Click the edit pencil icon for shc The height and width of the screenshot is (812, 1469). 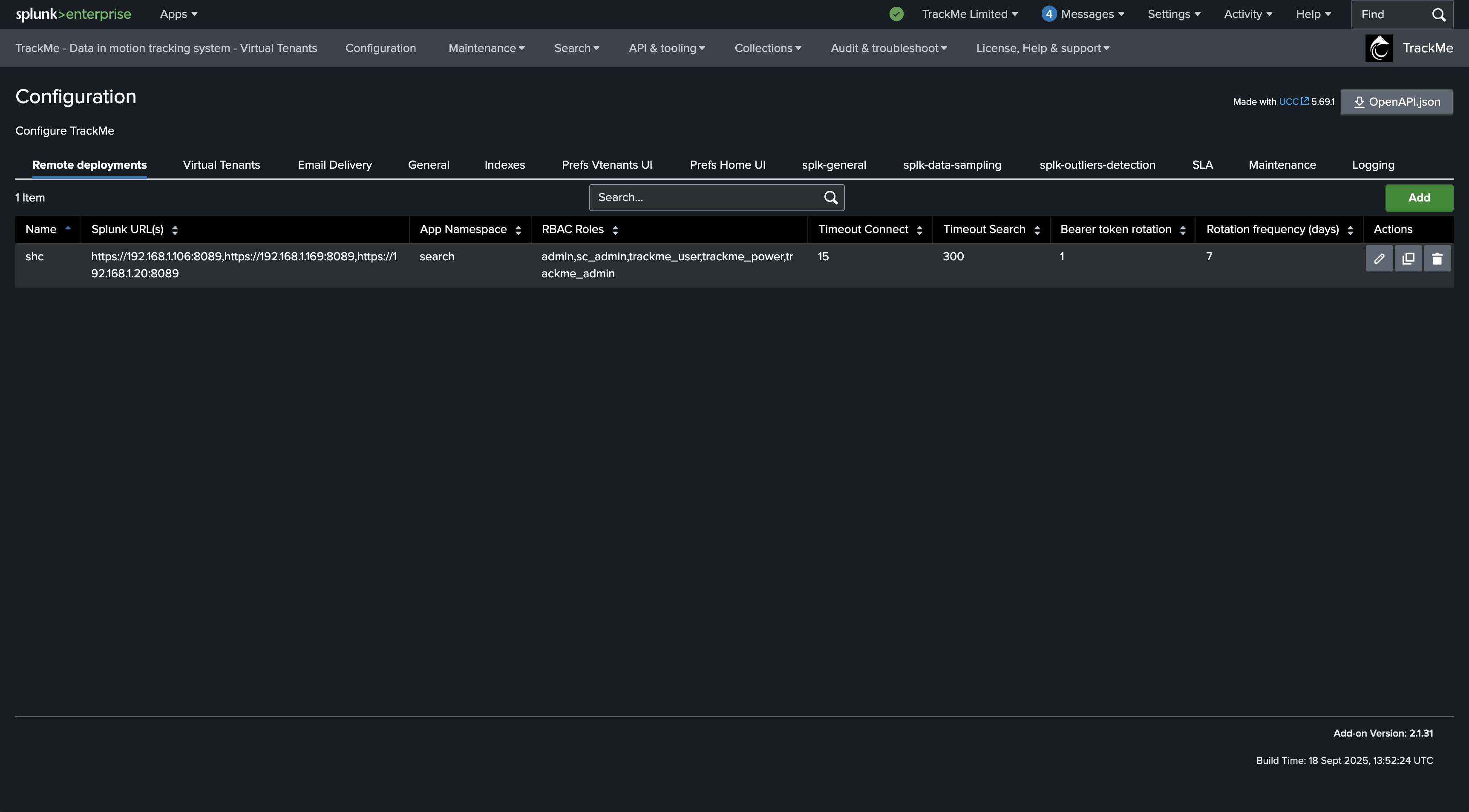1379,258
